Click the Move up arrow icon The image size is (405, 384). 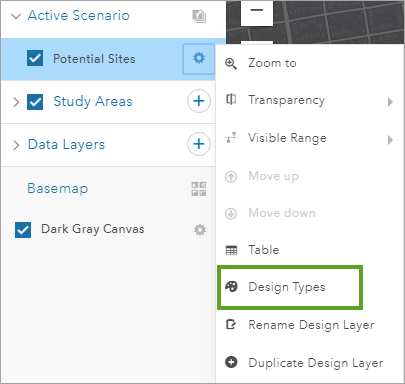pyautogui.click(x=231, y=176)
